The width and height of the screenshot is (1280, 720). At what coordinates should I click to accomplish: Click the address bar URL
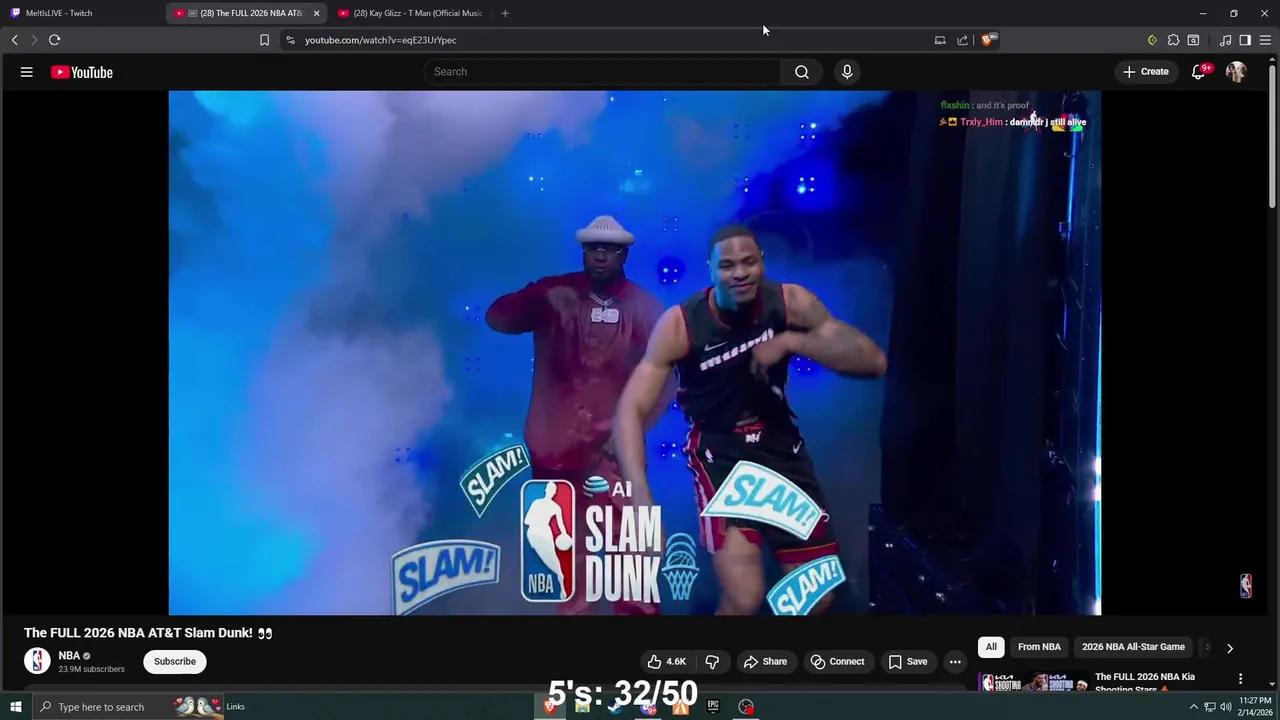tap(380, 40)
